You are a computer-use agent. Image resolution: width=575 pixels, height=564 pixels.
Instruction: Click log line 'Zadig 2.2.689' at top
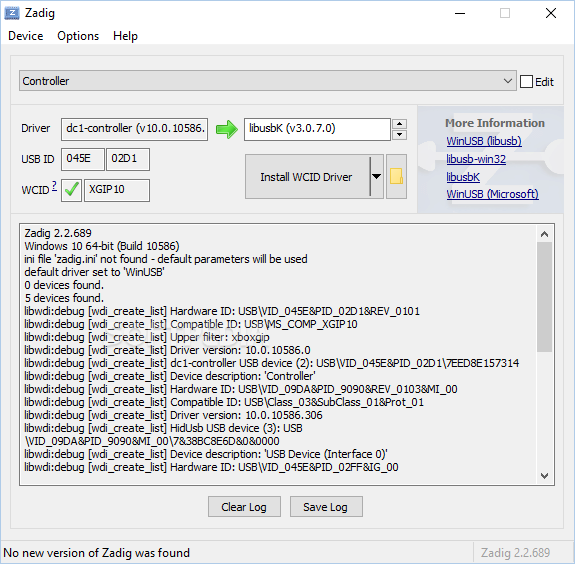click(58, 233)
